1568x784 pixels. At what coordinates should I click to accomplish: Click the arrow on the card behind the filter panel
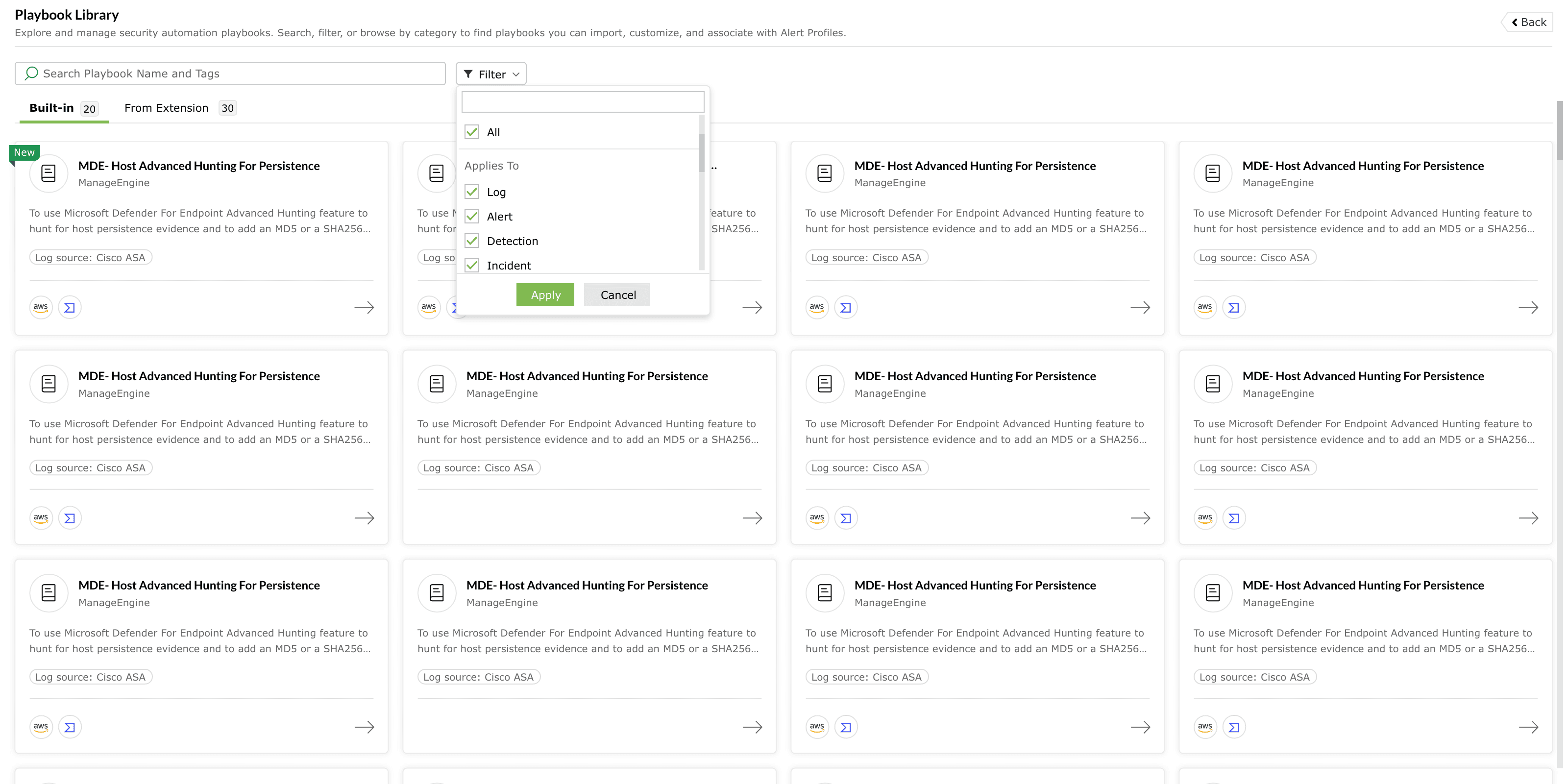[x=752, y=307]
